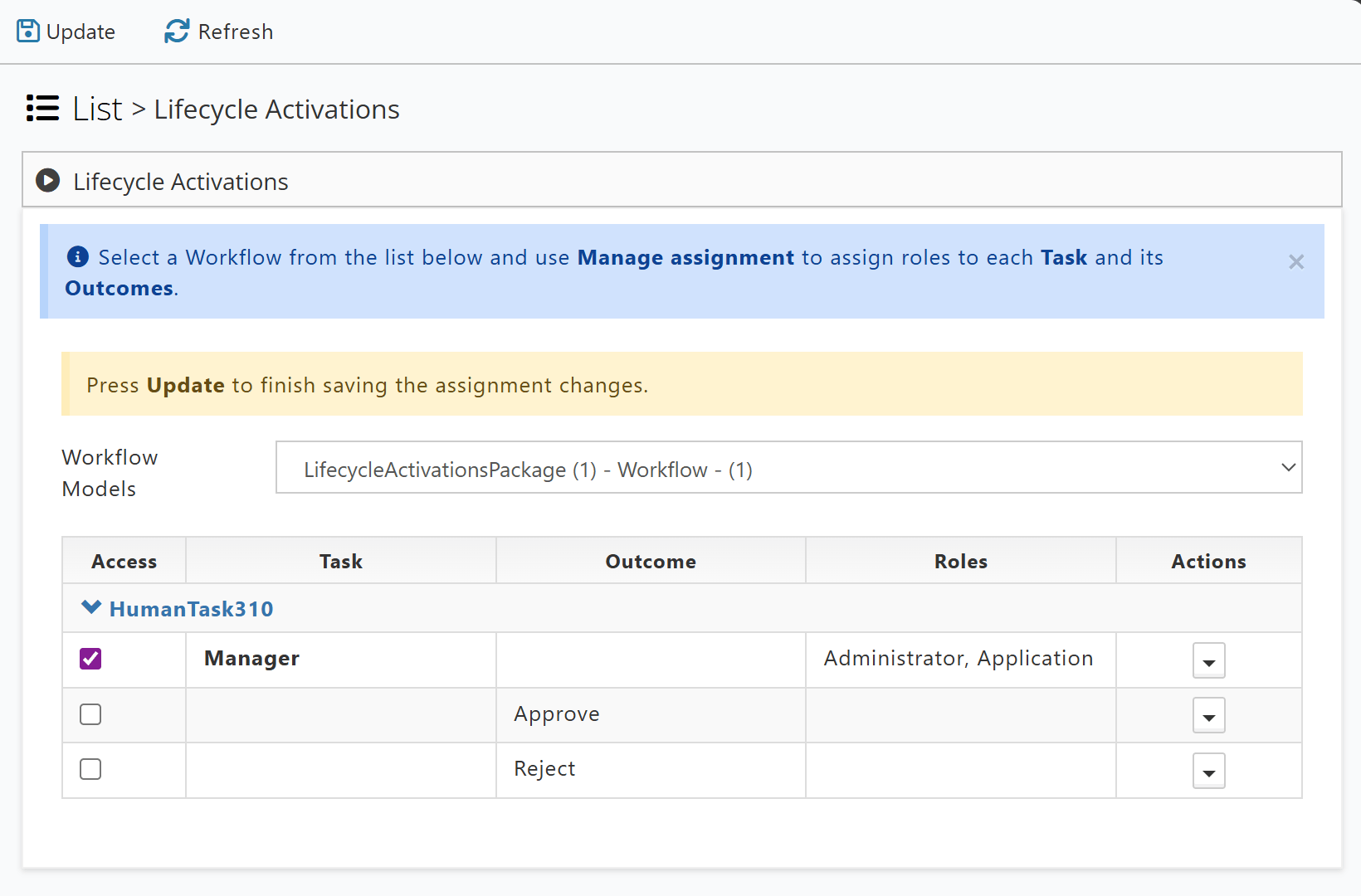Click the Refresh arrows icon
This screenshot has width=1361, height=896.
tap(177, 32)
